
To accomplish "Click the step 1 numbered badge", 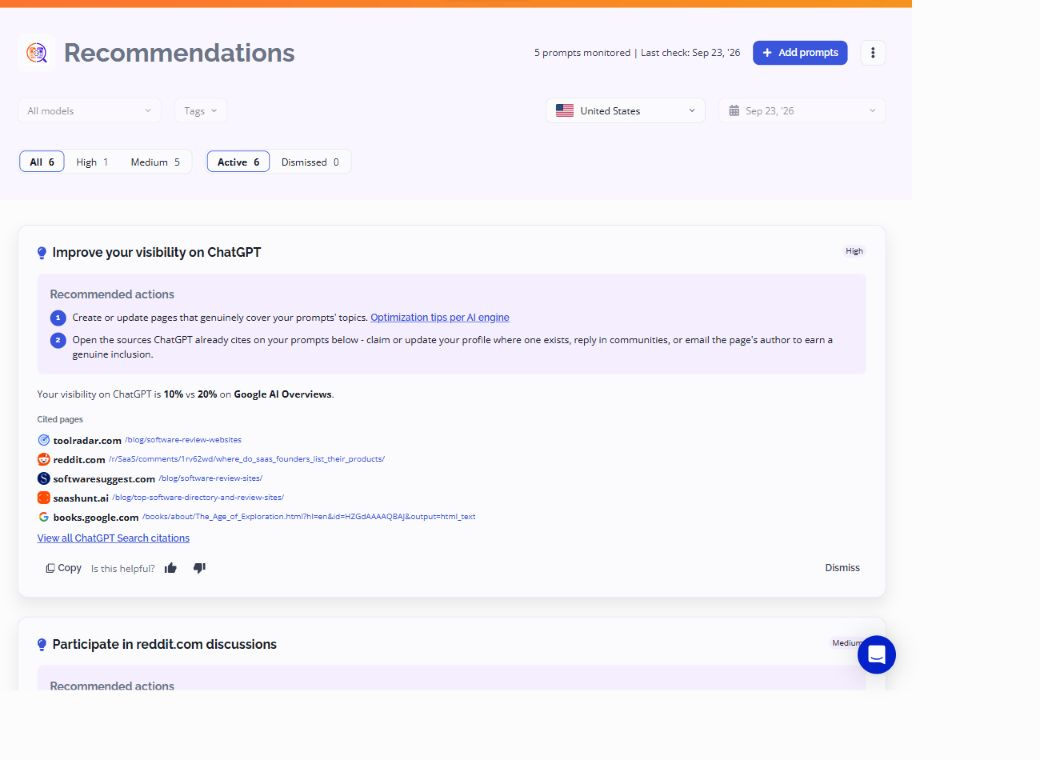I will click(x=58, y=318).
